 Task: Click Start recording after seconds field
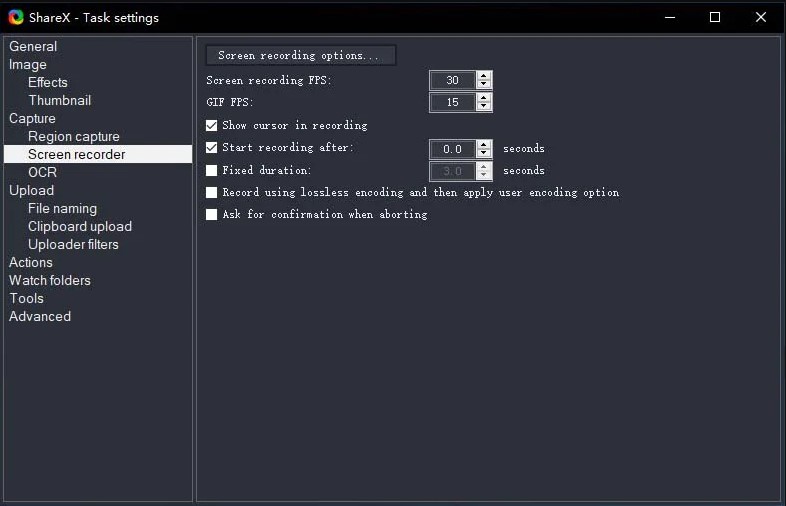452,149
